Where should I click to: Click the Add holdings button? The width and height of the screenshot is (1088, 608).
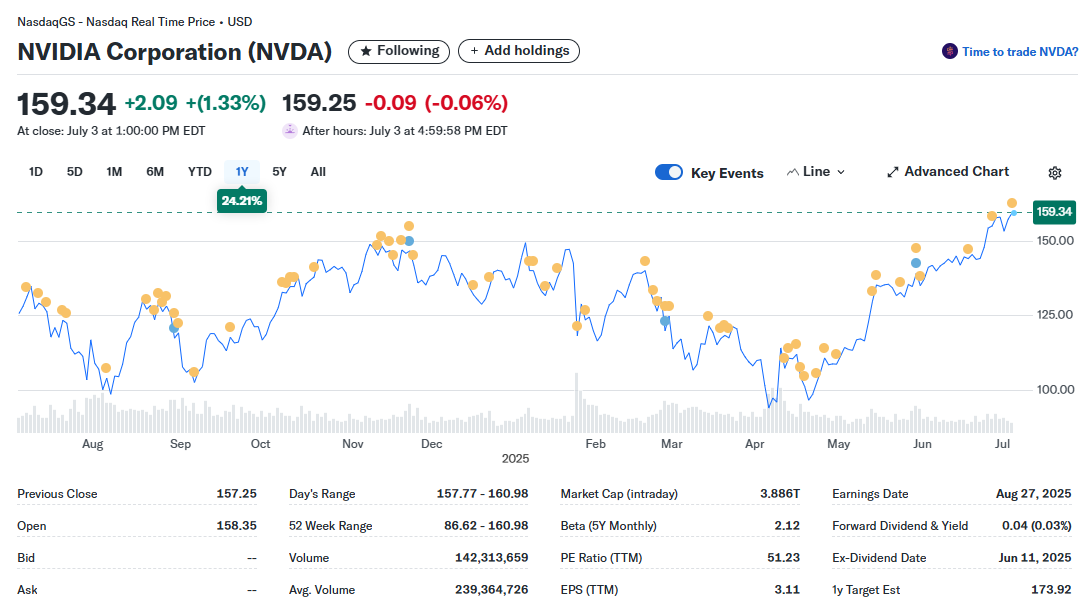519,51
